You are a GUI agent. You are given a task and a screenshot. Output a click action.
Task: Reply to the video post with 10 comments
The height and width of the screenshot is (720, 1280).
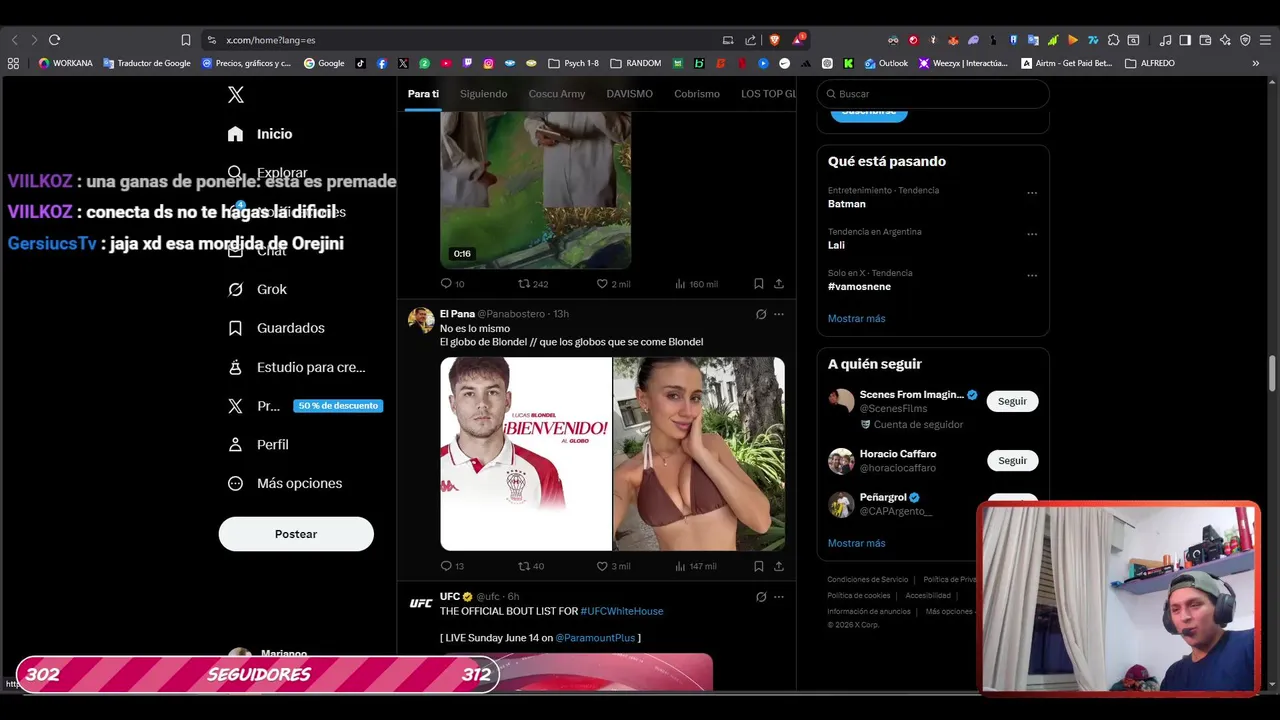click(x=453, y=284)
